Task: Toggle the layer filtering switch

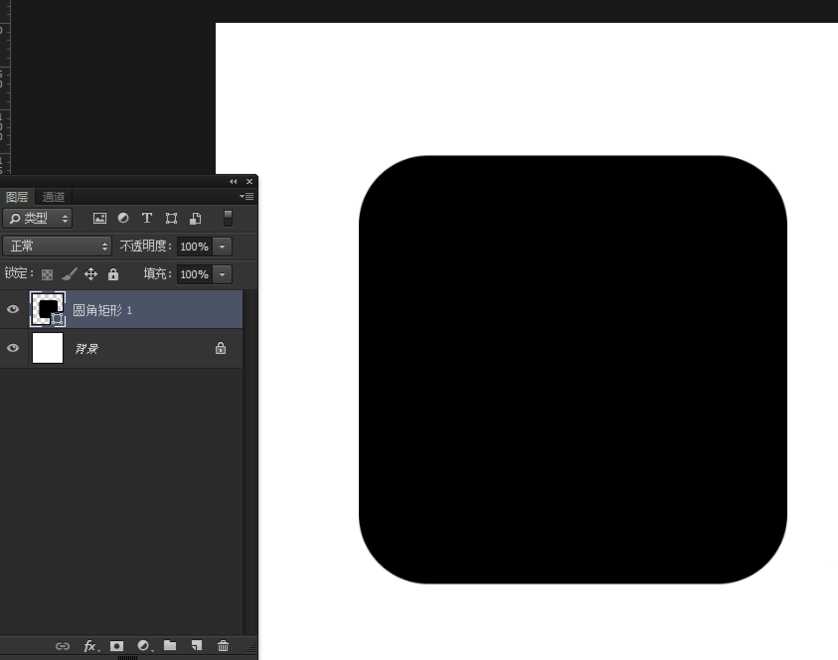Action: pyautogui.click(x=228, y=218)
